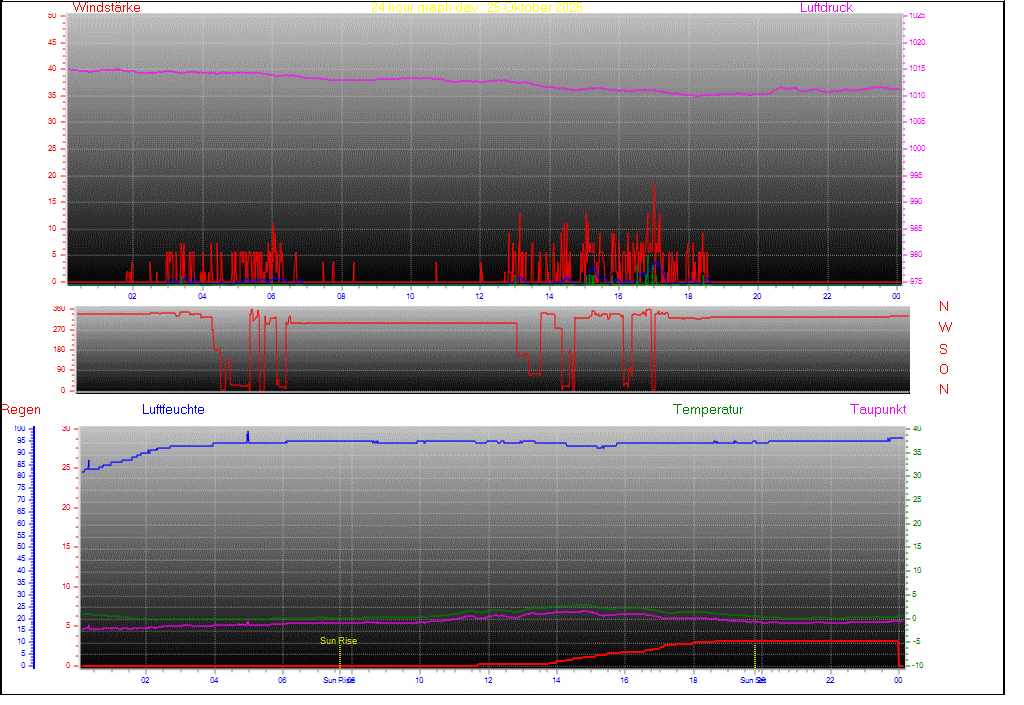Click the blue humidity spike near hour 05
The width and height of the screenshot is (1024, 705).
pos(248,435)
